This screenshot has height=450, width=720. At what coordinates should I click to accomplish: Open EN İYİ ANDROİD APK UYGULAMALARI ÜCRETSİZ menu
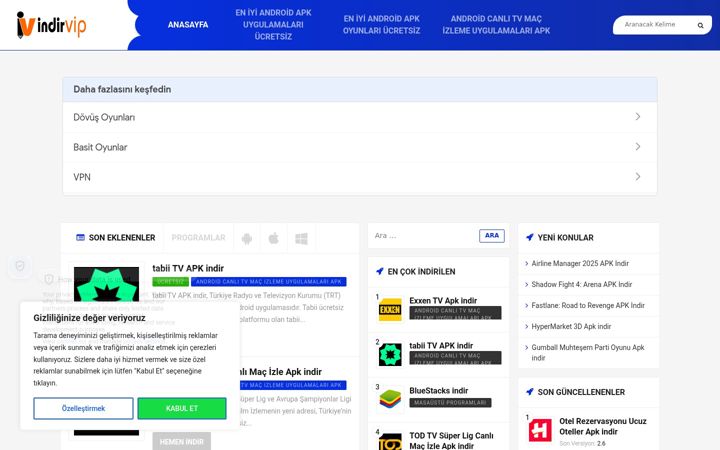[273, 25]
